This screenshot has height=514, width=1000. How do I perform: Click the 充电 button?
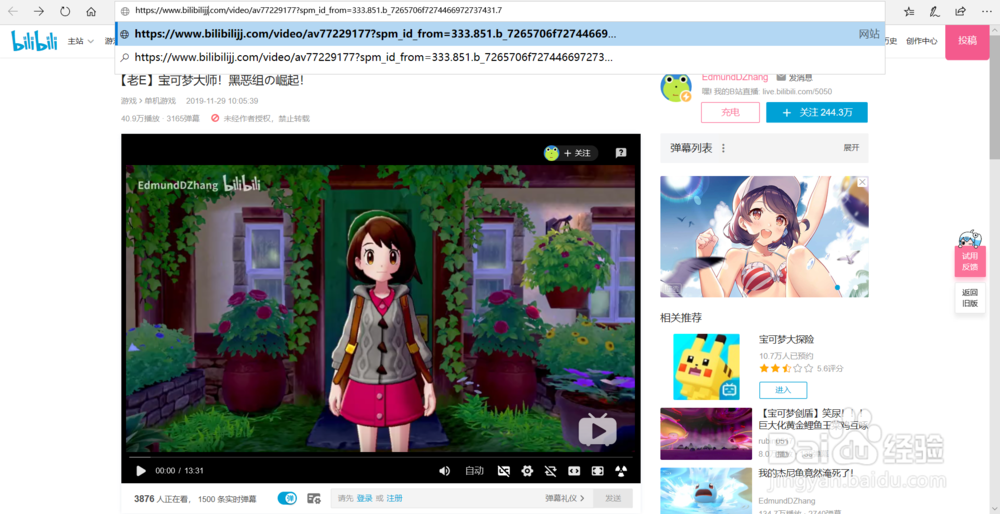(730, 112)
